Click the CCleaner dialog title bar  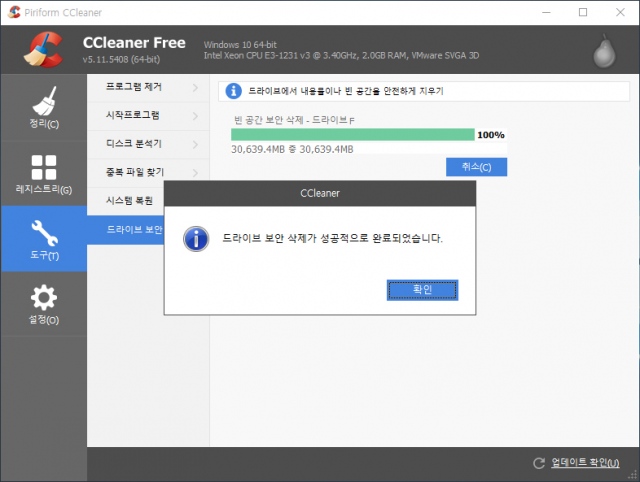[320, 193]
